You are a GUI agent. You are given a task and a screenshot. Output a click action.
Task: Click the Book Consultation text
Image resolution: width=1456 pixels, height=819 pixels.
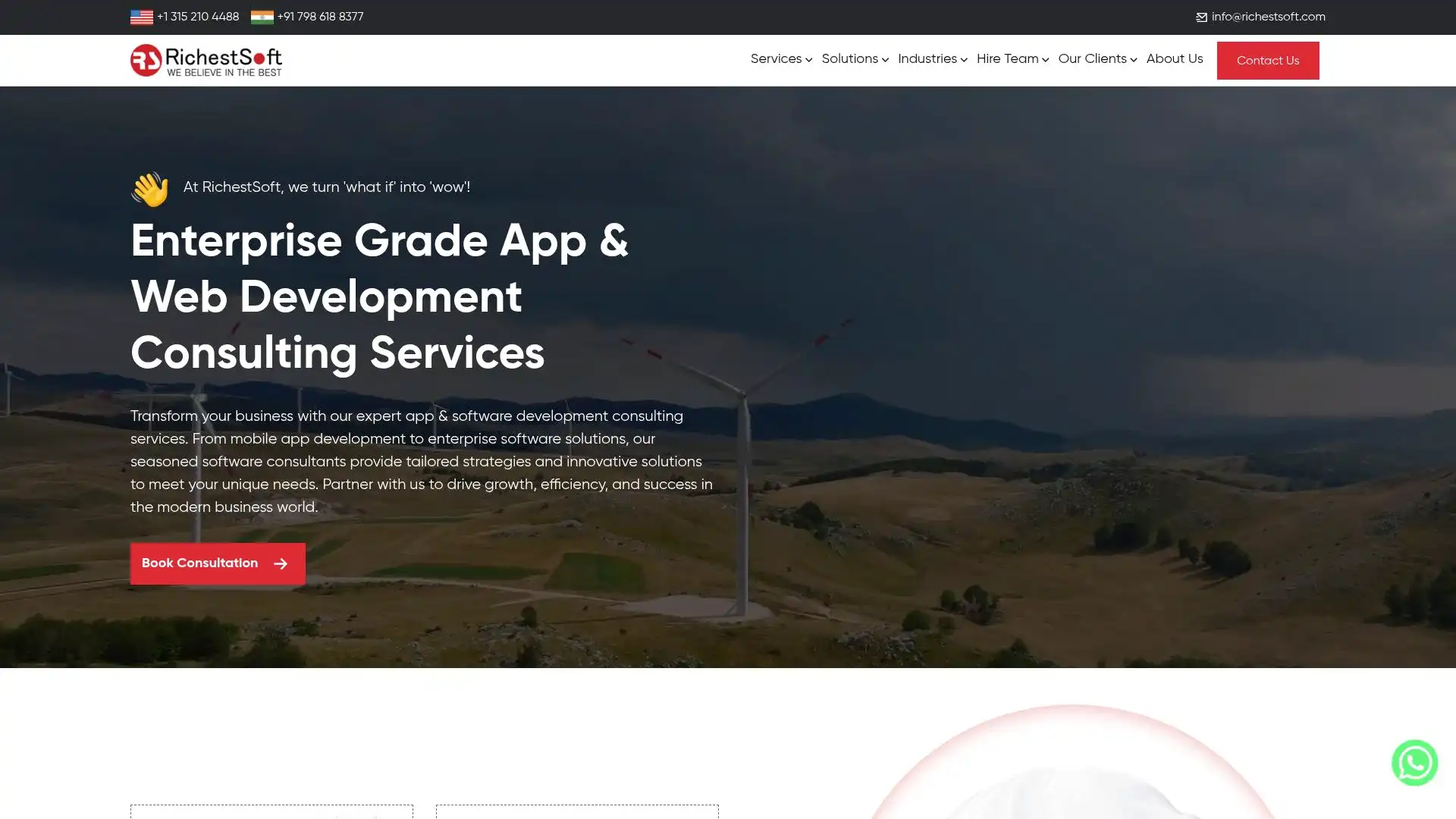coord(199,563)
